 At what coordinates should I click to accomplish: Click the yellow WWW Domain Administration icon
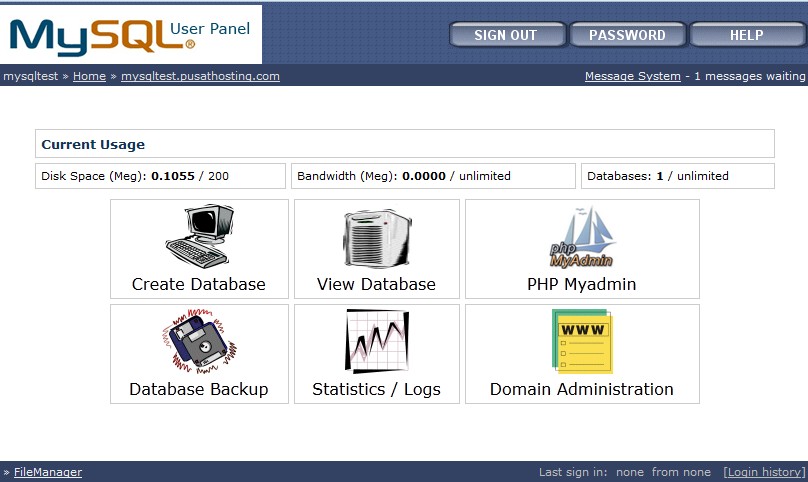[x=582, y=341]
